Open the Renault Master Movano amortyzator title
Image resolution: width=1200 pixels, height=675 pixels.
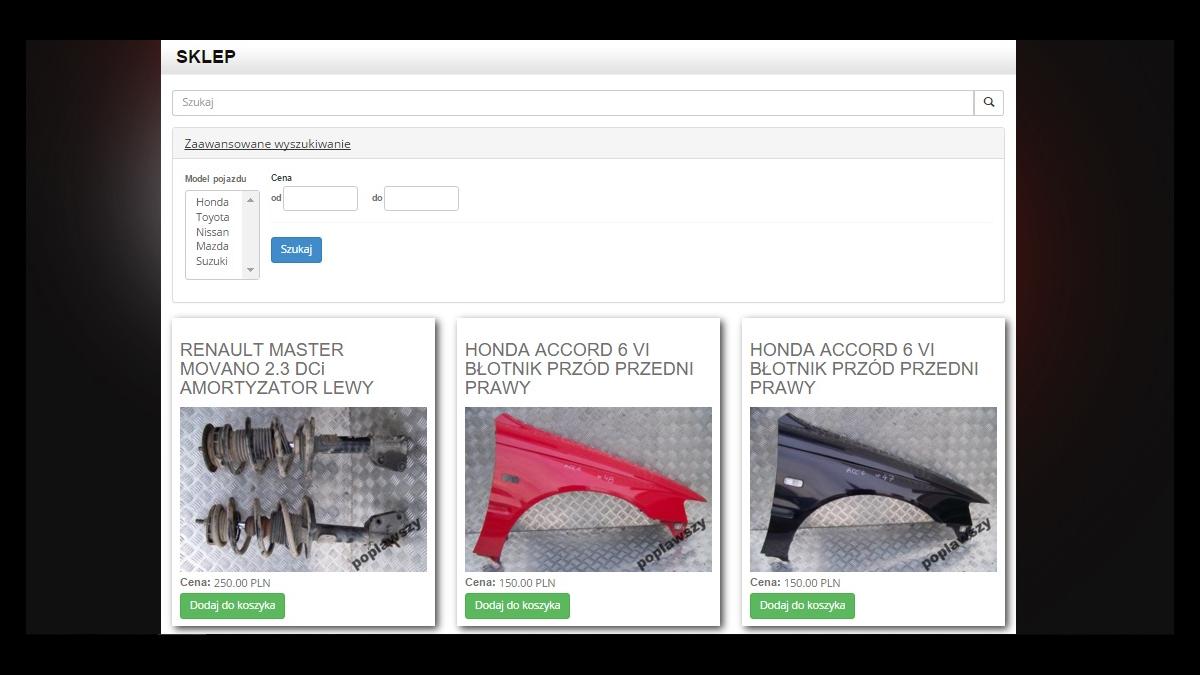[x=277, y=368]
